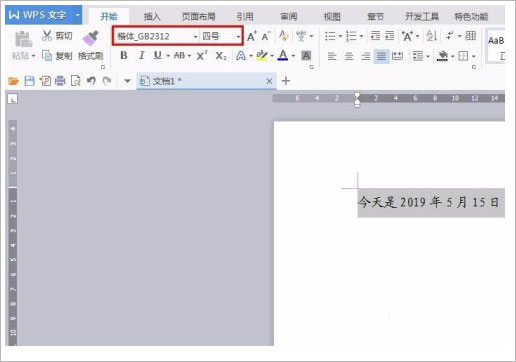This screenshot has width=516, height=362.
Task: Click the borders icon
Action: (463, 56)
